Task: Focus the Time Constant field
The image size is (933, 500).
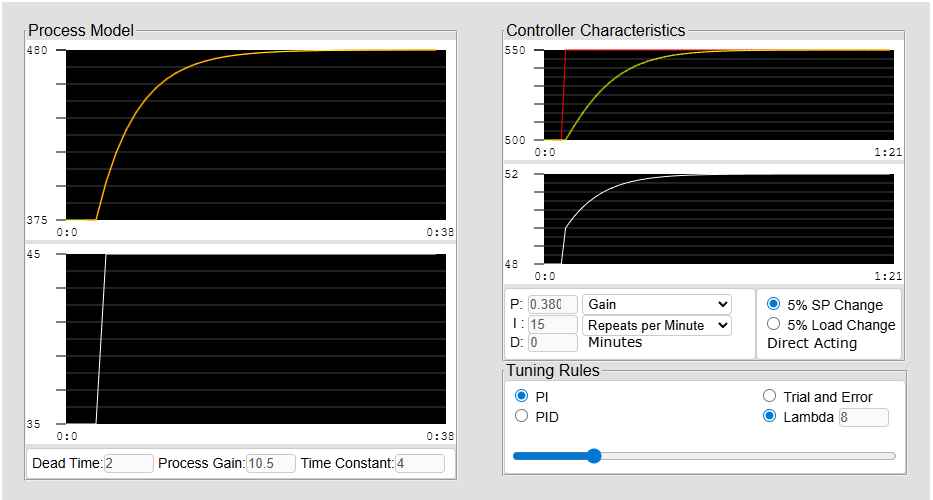Action: coord(419,463)
